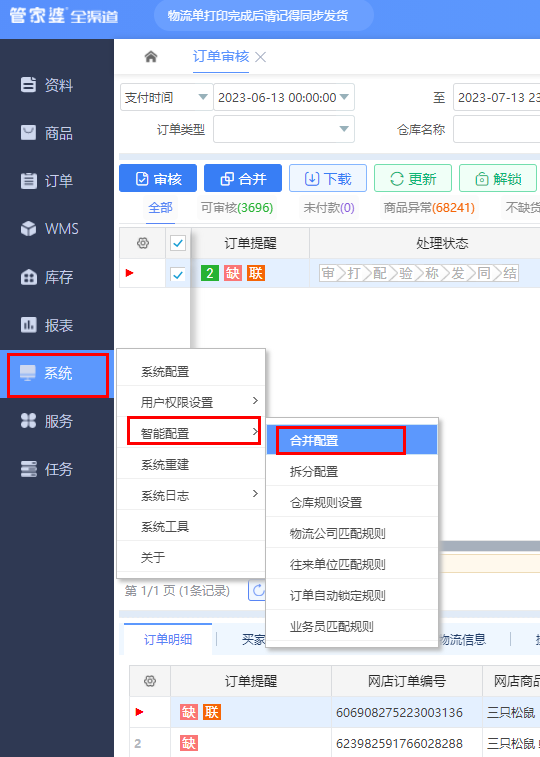Switch to the 可审核(3696) tab
The height and width of the screenshot is (757, 540).
pos(237,208)
